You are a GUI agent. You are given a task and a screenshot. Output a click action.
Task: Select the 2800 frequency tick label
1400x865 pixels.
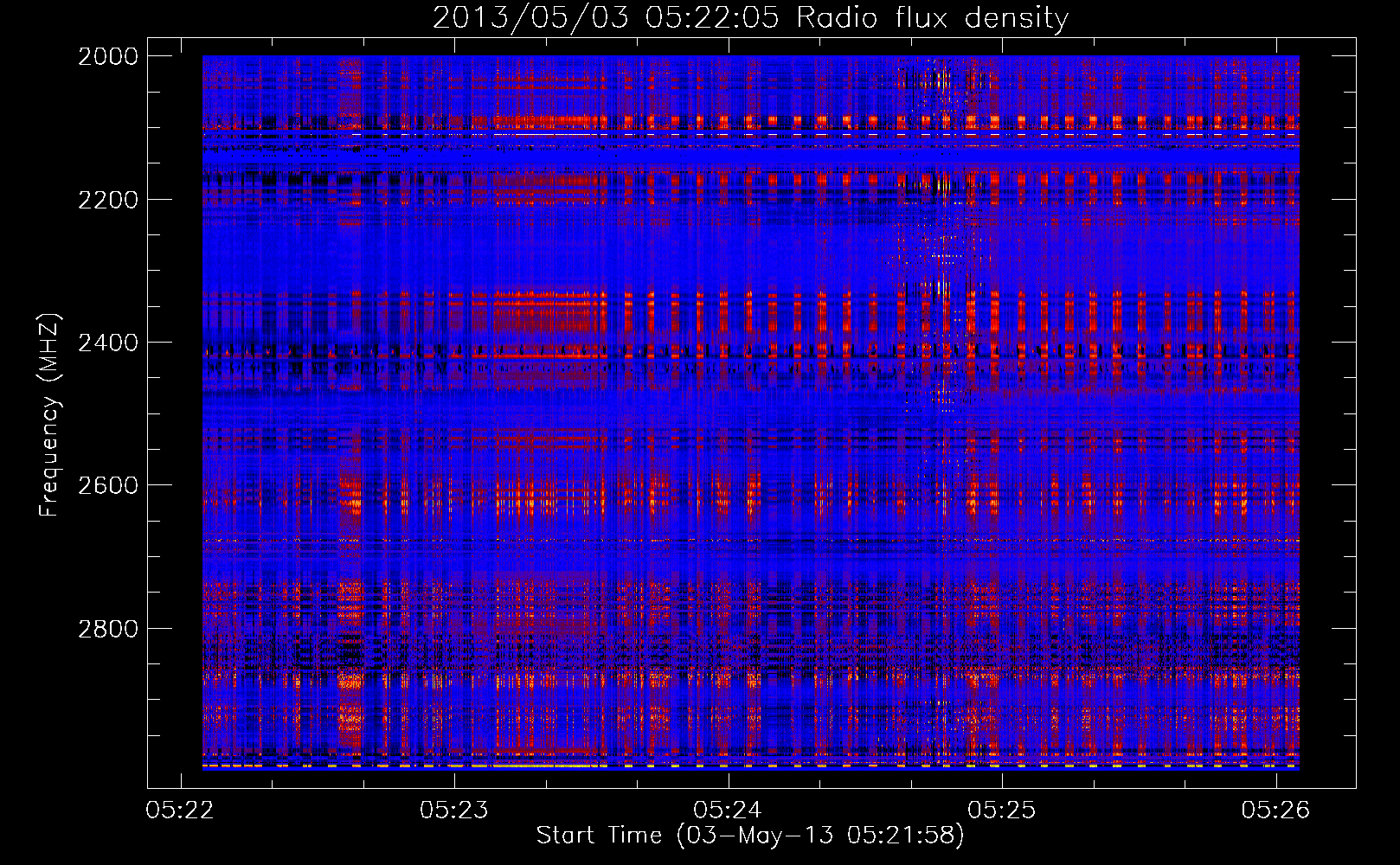pyautogui.click(x=108, y=629)
